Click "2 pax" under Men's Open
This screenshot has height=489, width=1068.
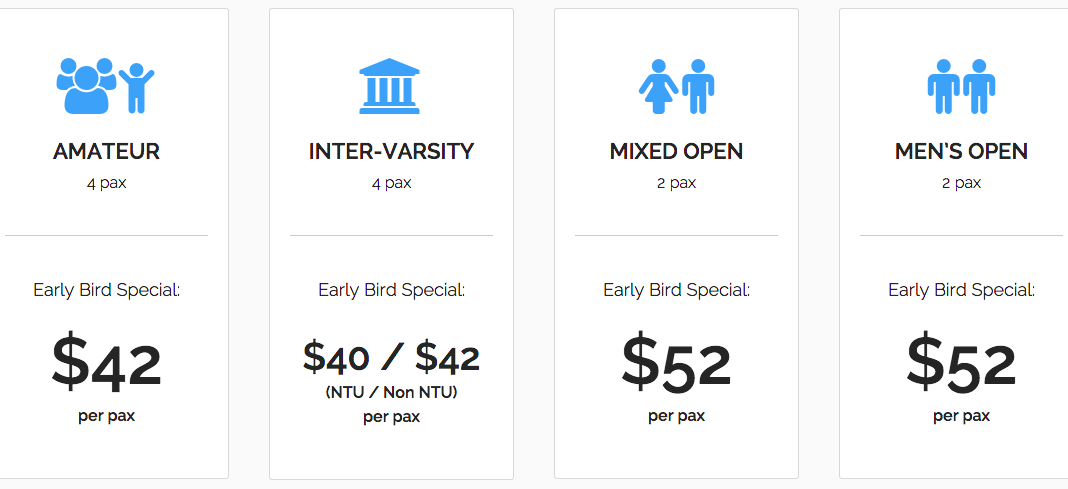(x=961, y=183)
